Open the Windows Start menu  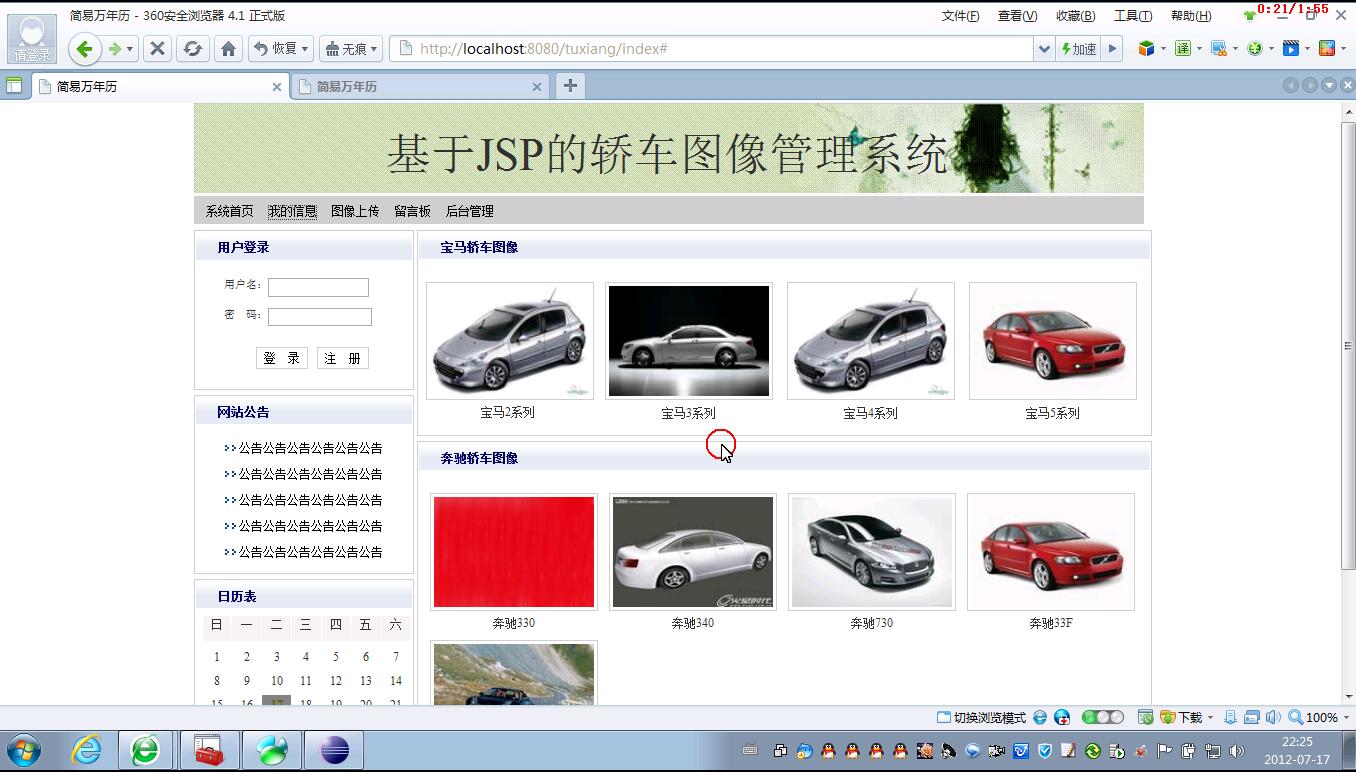coord(24,750)
